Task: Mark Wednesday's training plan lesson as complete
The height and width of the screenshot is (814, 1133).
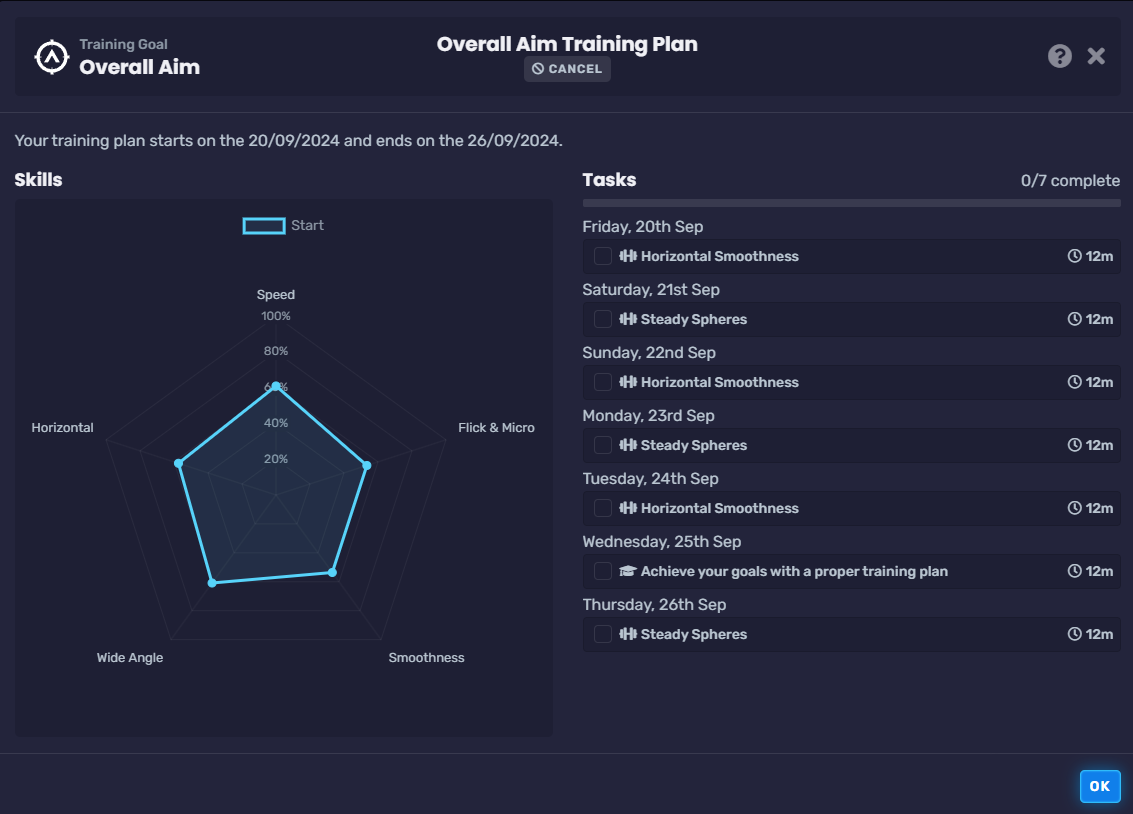Action: point(603,571)
